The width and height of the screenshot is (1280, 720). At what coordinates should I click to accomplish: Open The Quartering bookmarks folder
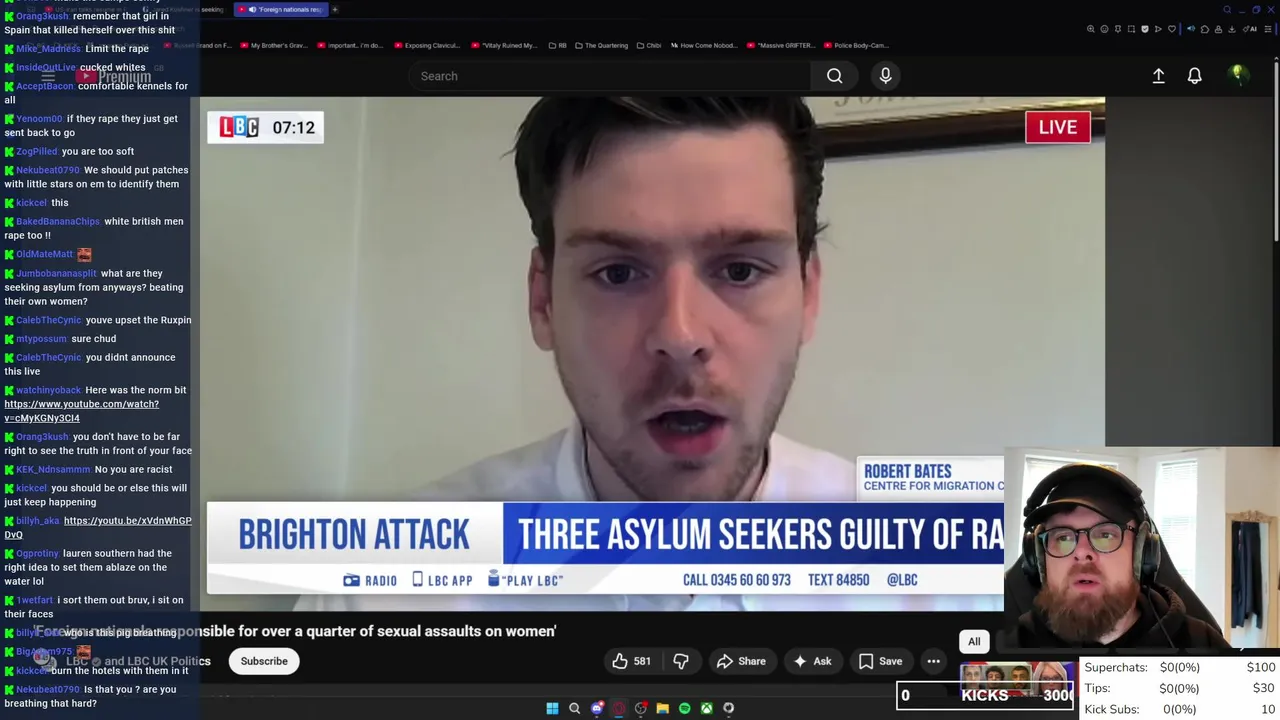[x=601, y=45]
